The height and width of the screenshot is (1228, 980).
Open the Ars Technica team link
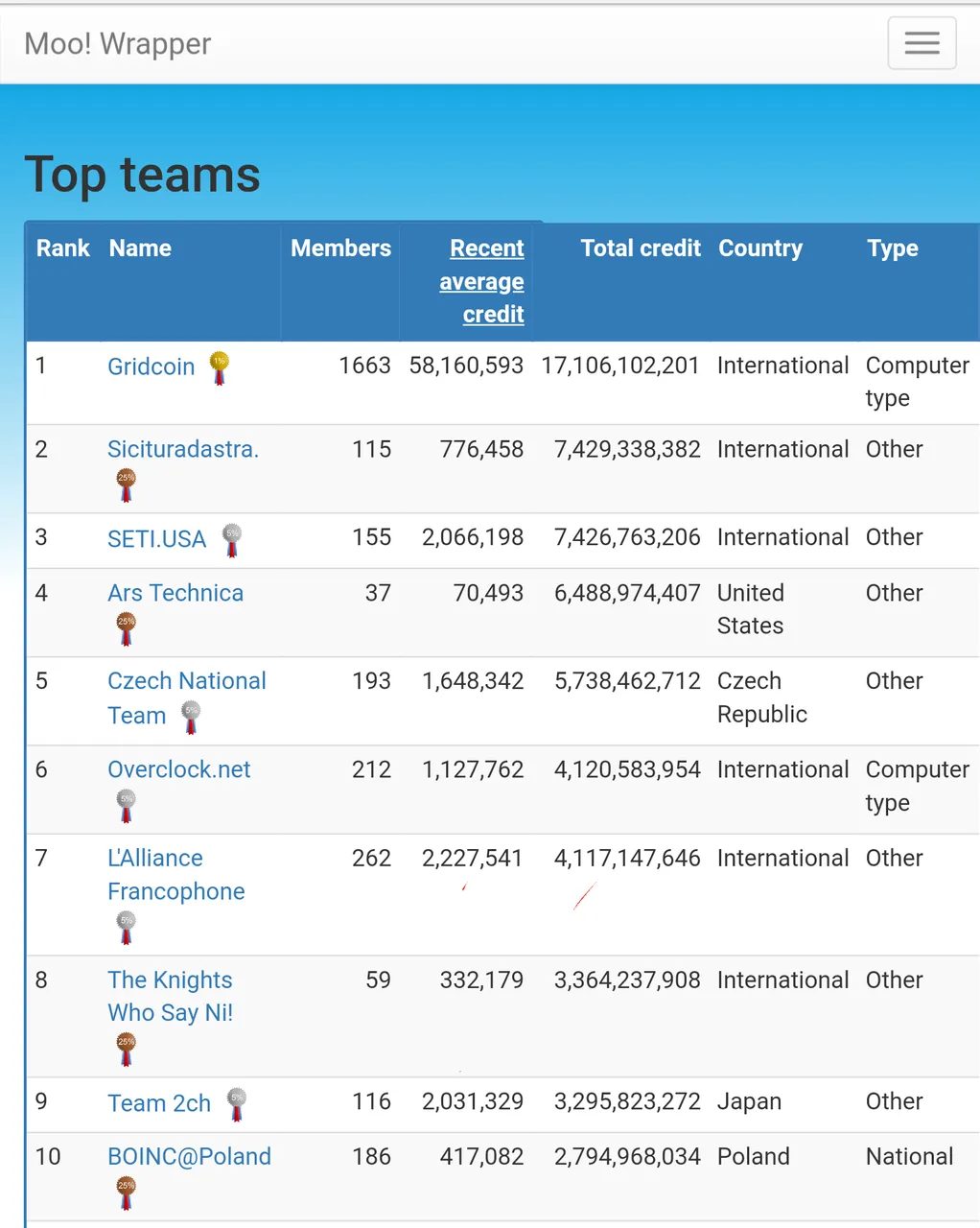point(175,593)
